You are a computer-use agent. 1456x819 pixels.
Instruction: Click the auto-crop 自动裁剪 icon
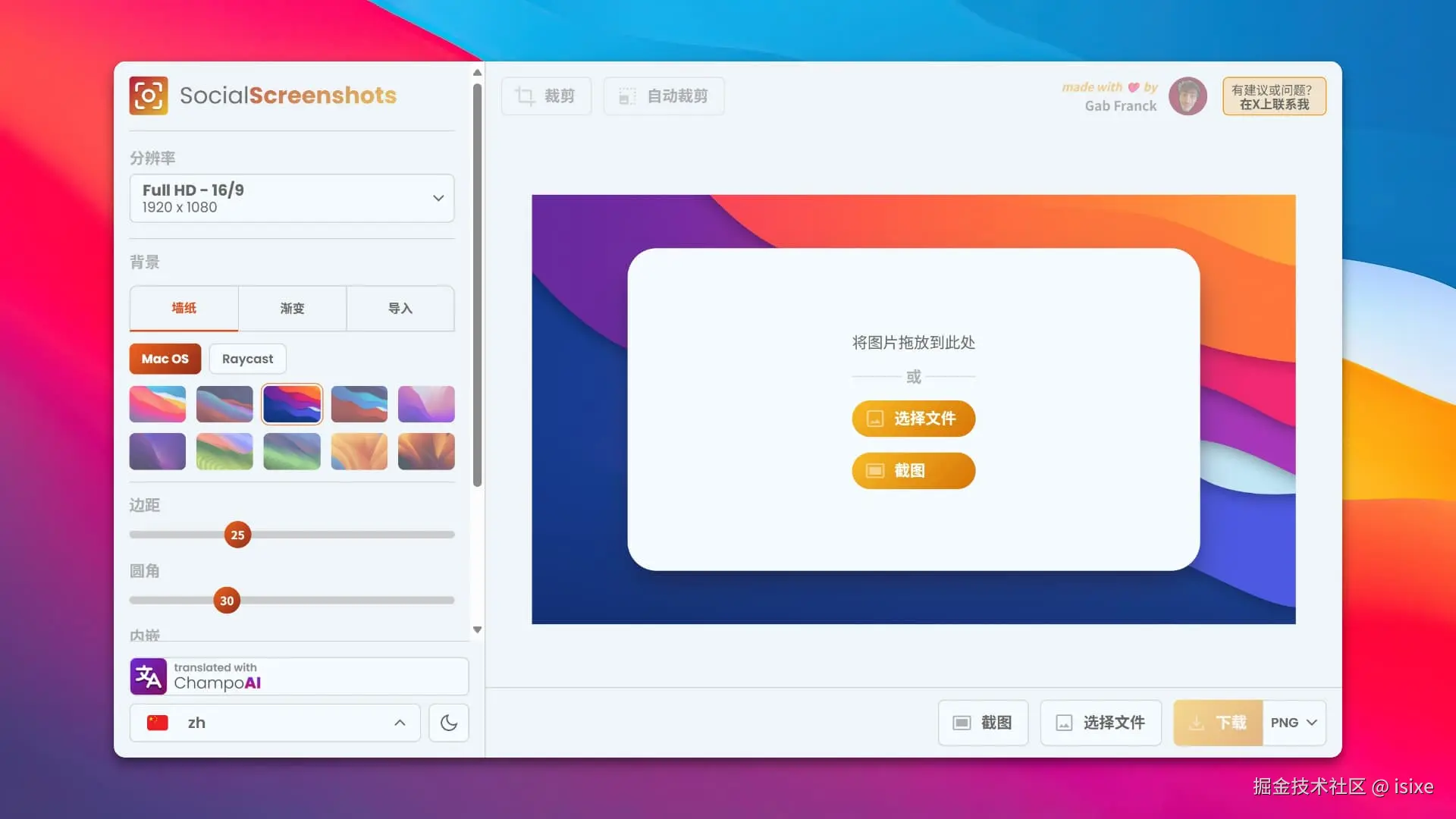tap(627, 96)
